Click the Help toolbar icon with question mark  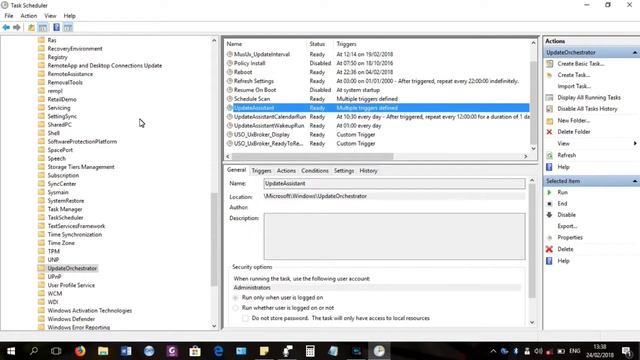click(56, 27)
